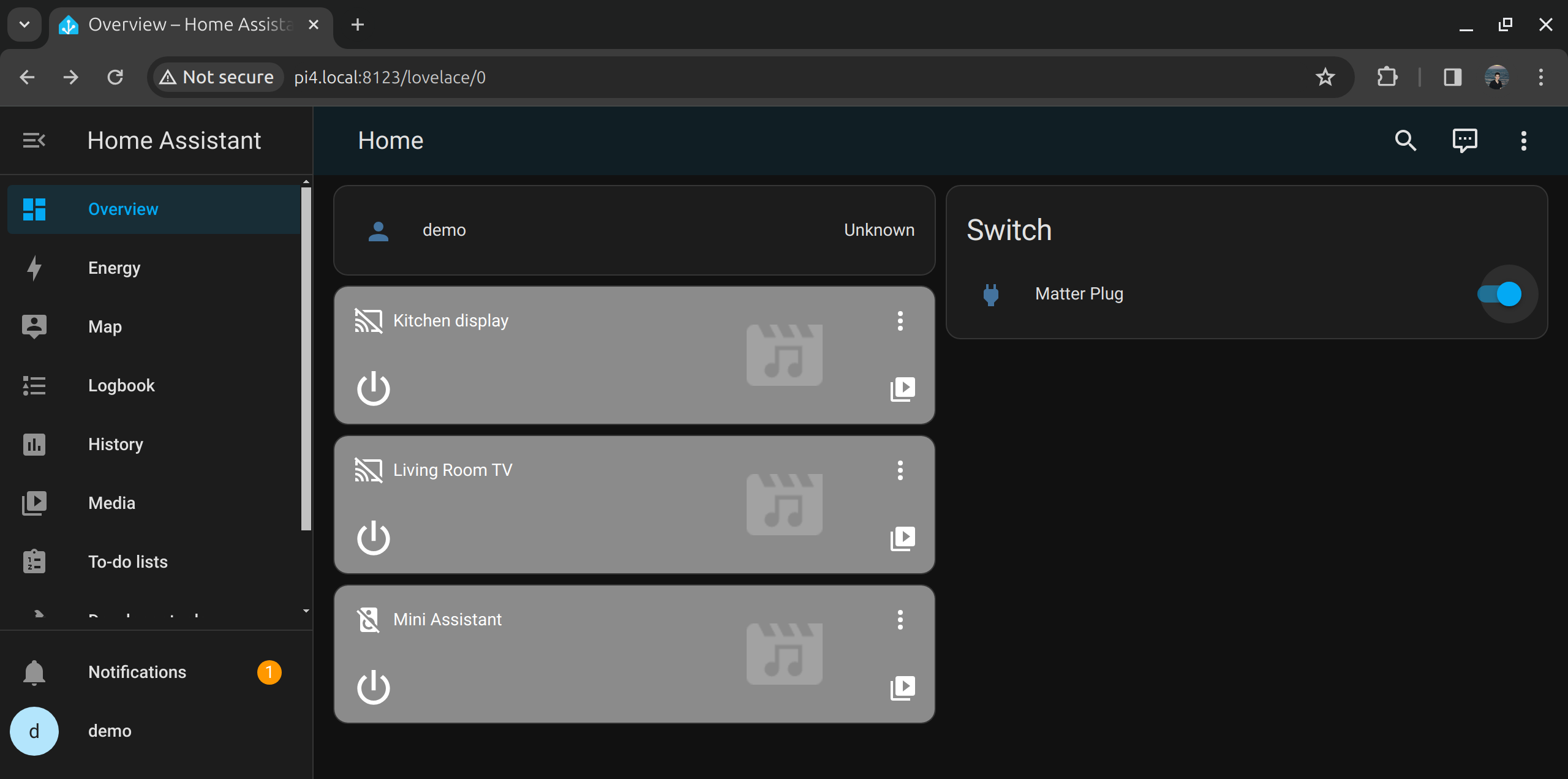
Task: Browse media on Mini Assistant card
Action: click(x=902, y=688)
